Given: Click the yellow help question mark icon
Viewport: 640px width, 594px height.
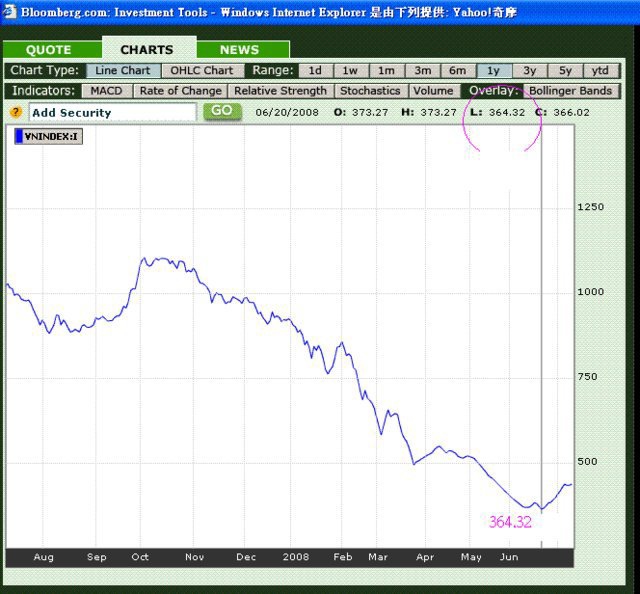Looking at the screenshot, I should (16, 112).
